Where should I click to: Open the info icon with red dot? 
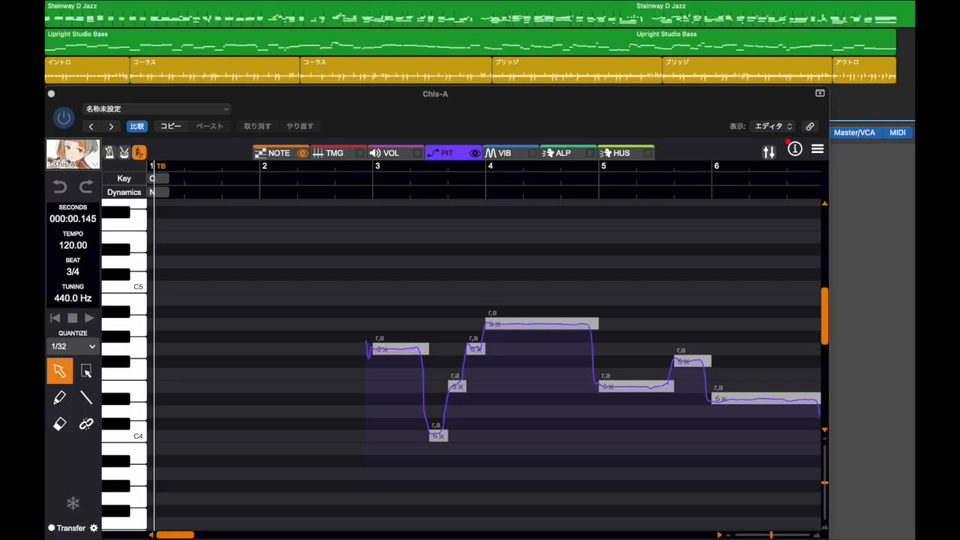point(795,149)
